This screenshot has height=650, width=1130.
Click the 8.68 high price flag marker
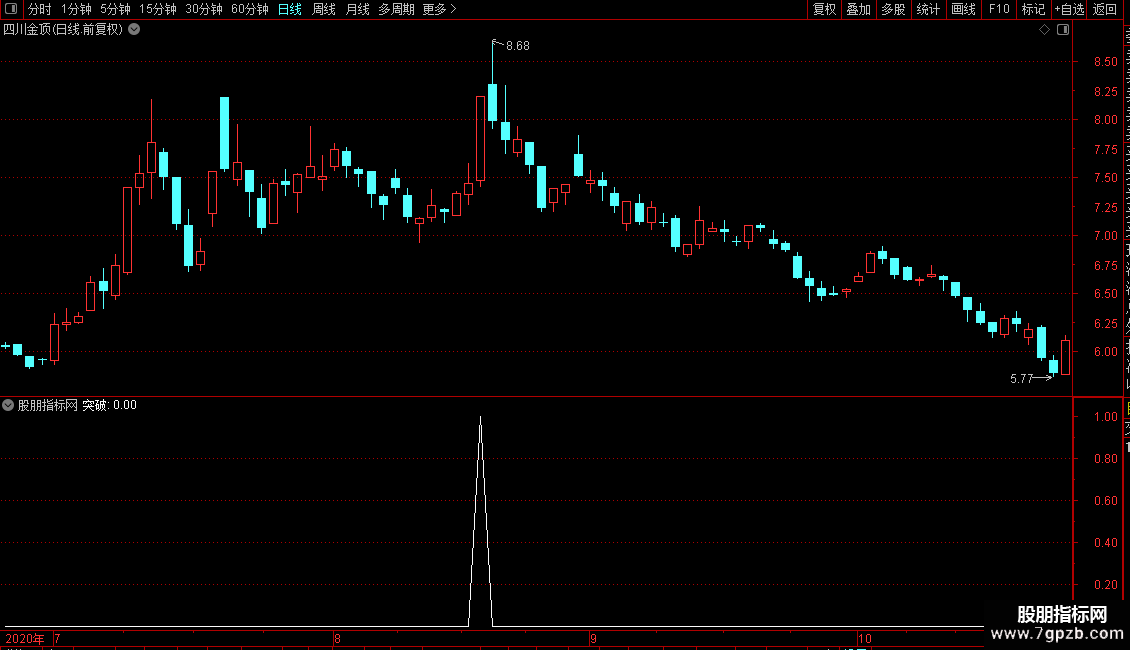pos(511,45)
